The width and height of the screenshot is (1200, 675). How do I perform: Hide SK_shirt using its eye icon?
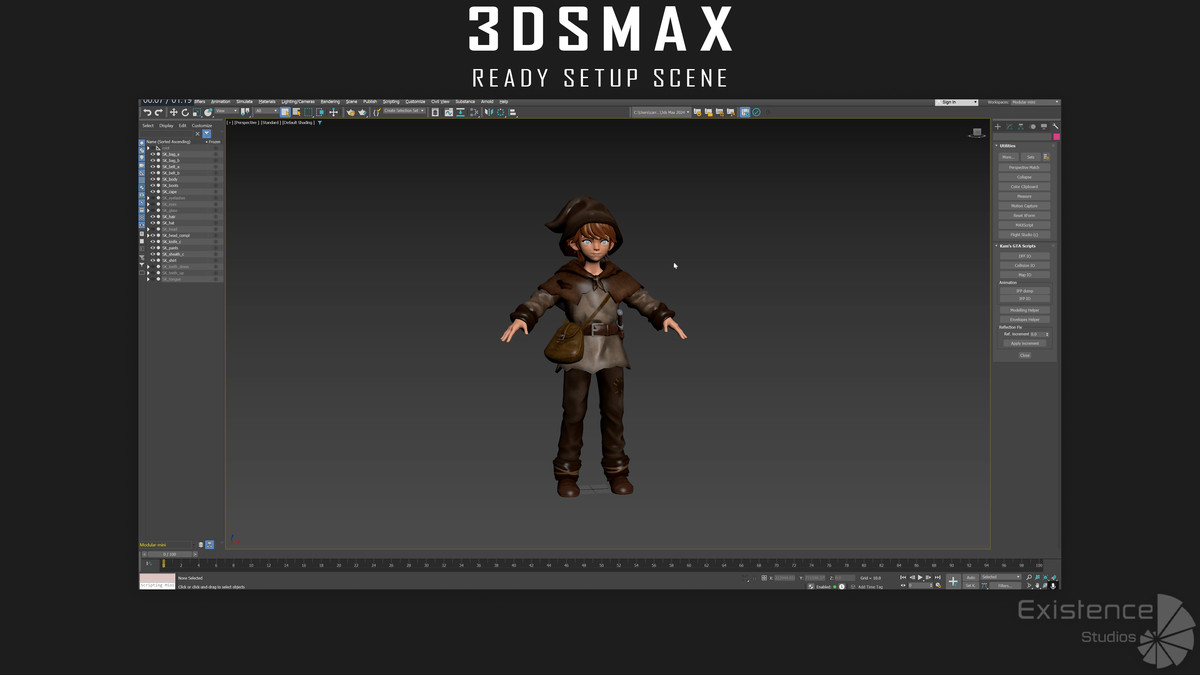(x=152, y=261)
